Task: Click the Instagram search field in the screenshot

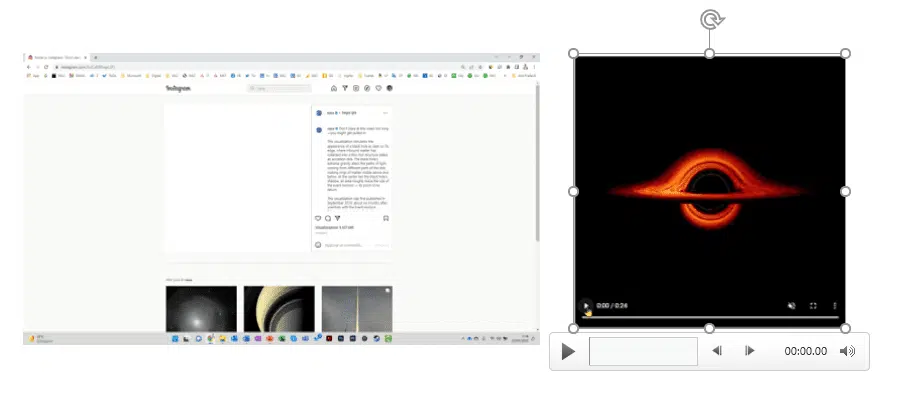Action: (x=278, y=89)
